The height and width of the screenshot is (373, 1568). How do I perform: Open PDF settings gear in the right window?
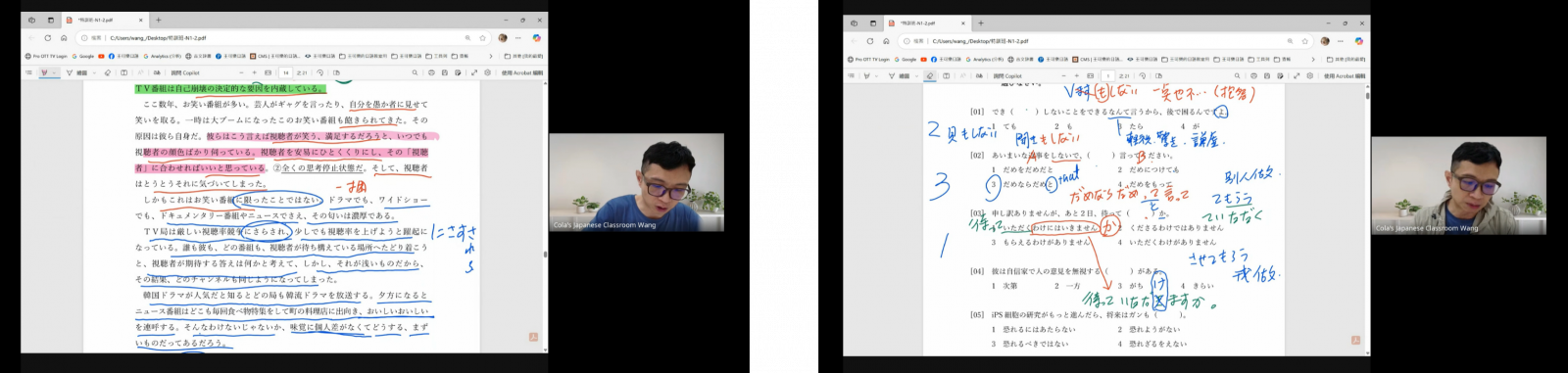(1309, 75)
